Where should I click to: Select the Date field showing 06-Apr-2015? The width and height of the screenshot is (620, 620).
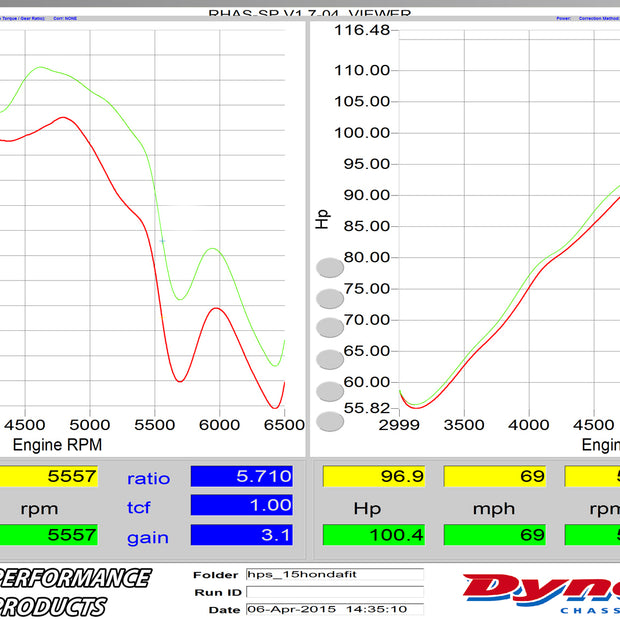pos(335,609)
